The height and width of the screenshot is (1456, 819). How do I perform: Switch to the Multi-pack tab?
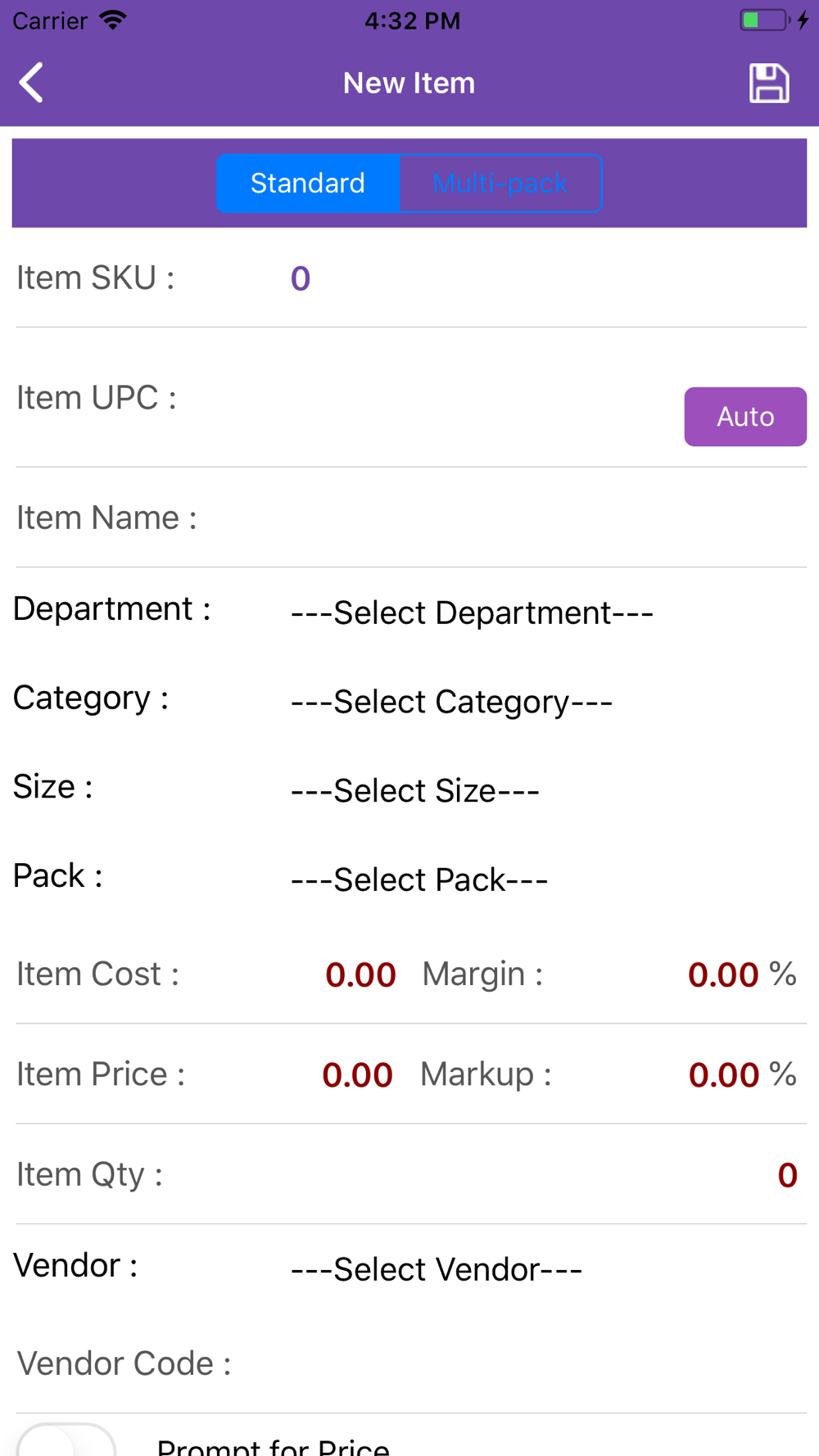(x=500, y=183)
